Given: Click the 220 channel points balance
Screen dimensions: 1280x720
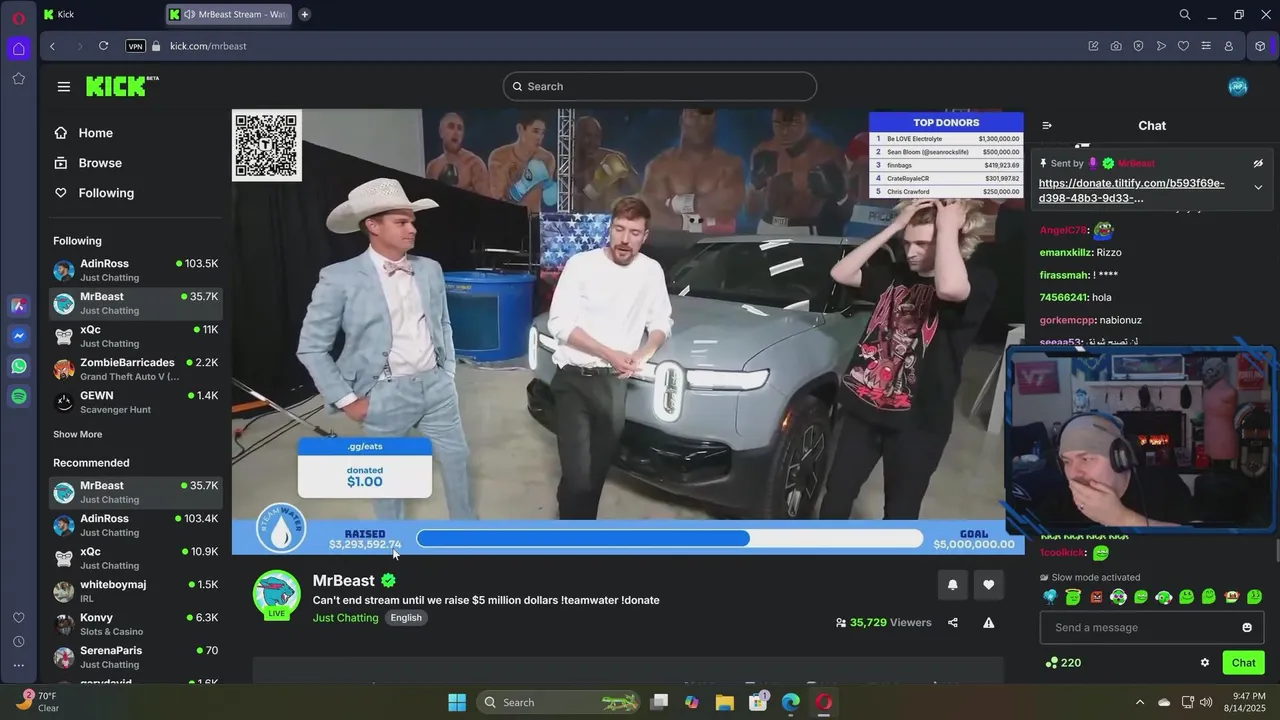Looking at the screenshot, I should 1063,663.
